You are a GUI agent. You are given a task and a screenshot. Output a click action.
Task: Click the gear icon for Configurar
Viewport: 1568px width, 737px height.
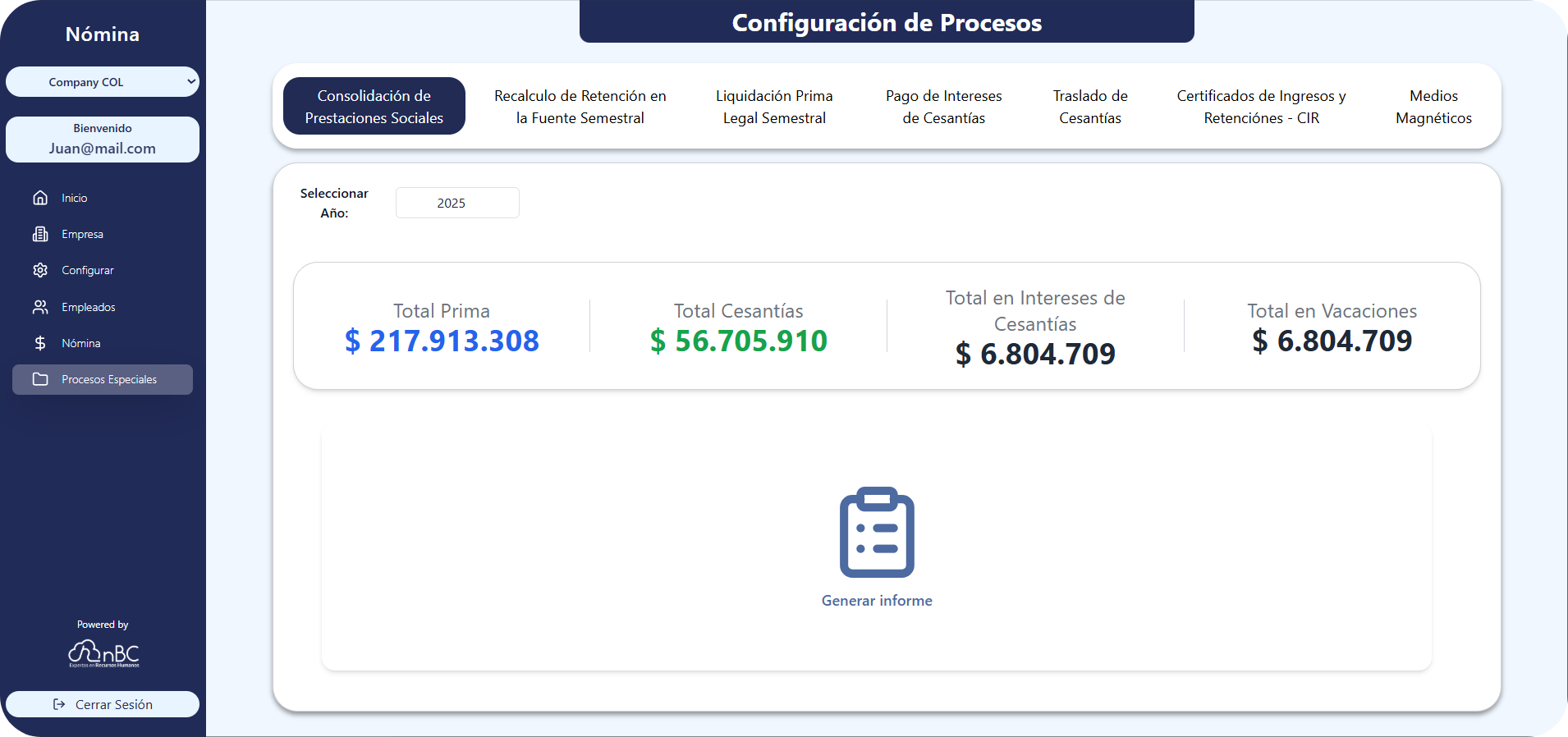40,270
